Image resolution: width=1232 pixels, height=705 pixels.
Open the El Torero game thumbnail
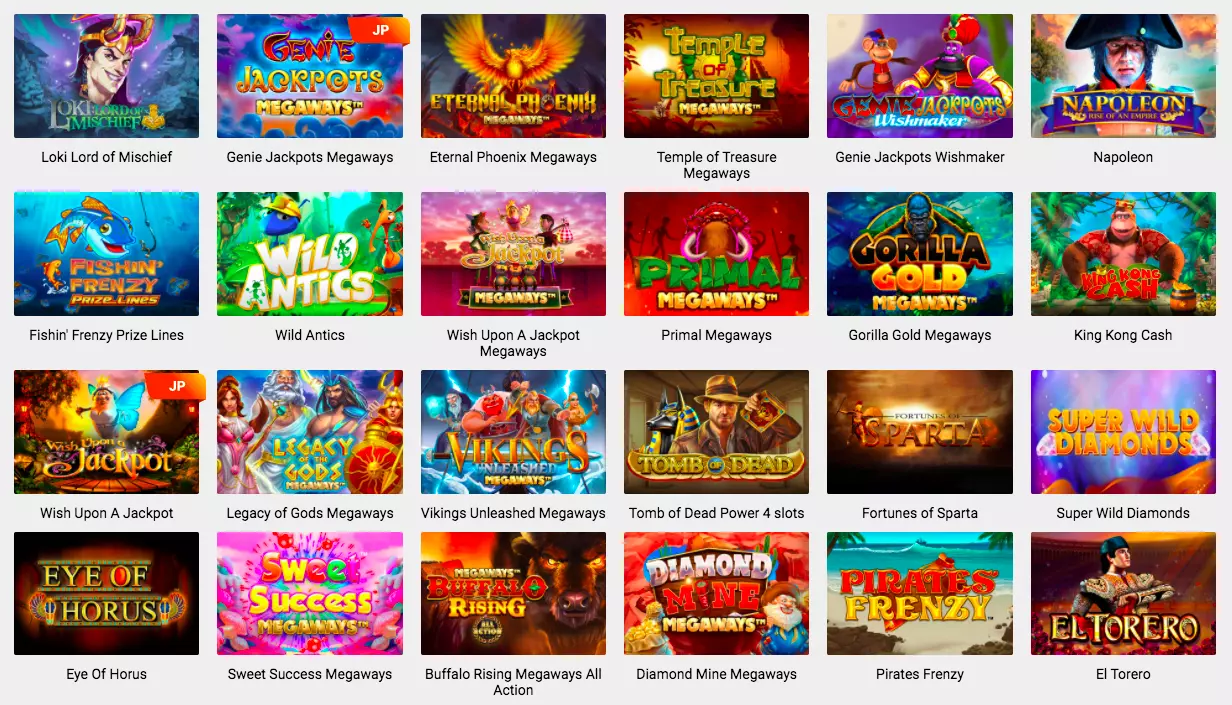pos(1123,594)
